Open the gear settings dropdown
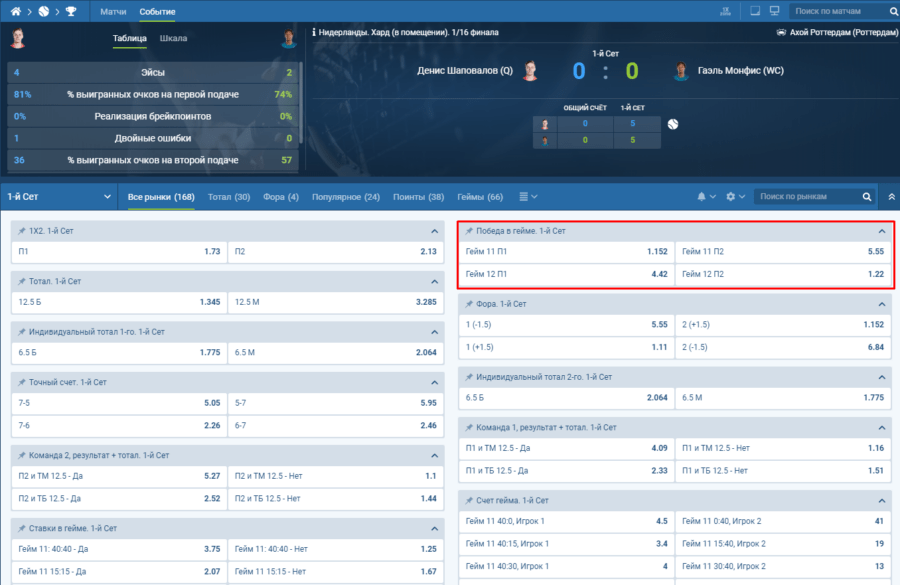Viewport: 900px width, 585px height. point(735,197)
